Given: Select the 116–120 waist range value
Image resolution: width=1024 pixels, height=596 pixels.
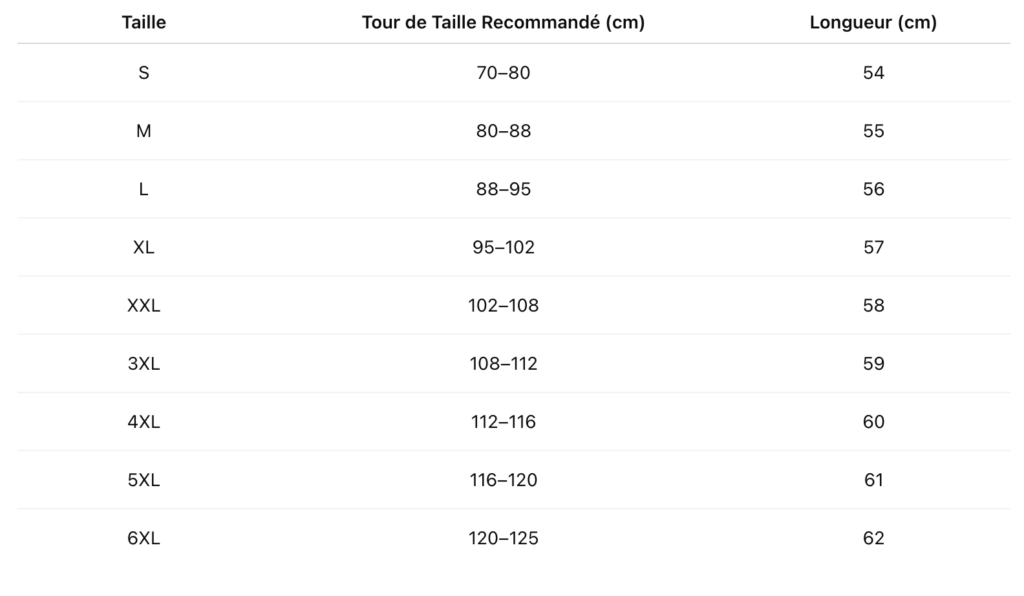Looking at the screenshot, I should tap(503, 480).
